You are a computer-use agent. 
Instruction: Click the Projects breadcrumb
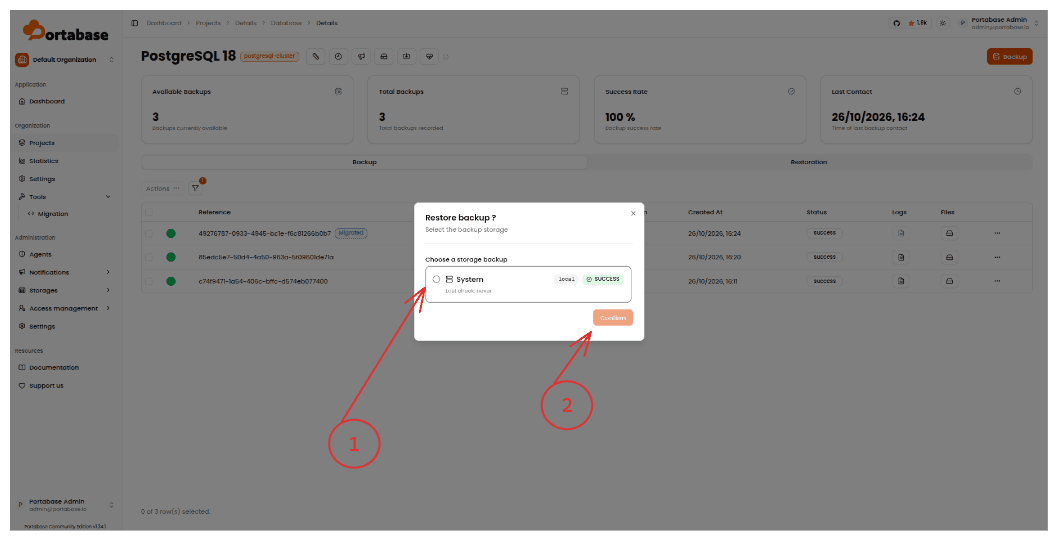pos(208,23)
